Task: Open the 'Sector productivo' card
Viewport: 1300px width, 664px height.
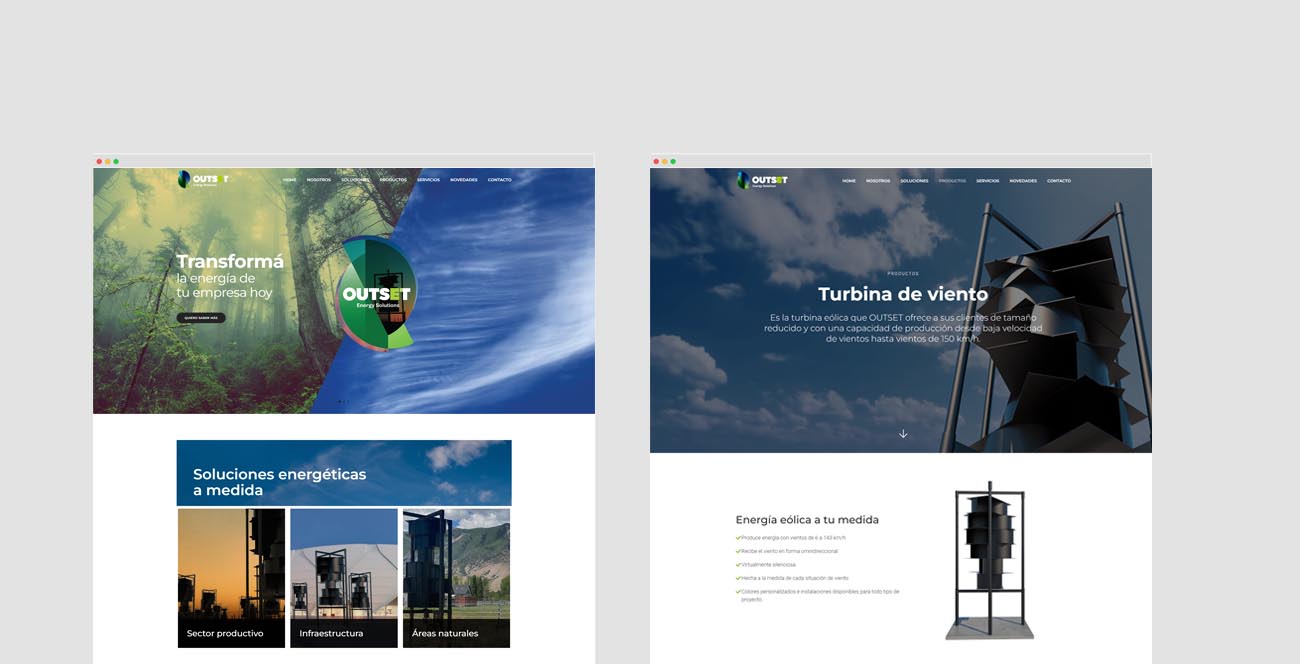Action: 231,578
